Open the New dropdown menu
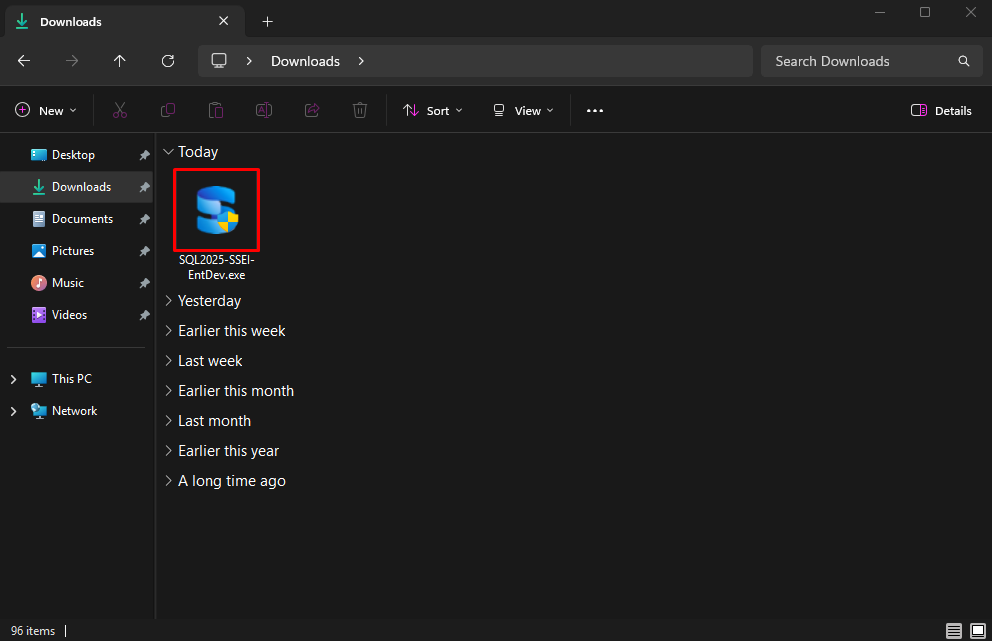The image size is (992, 641). 46,111
